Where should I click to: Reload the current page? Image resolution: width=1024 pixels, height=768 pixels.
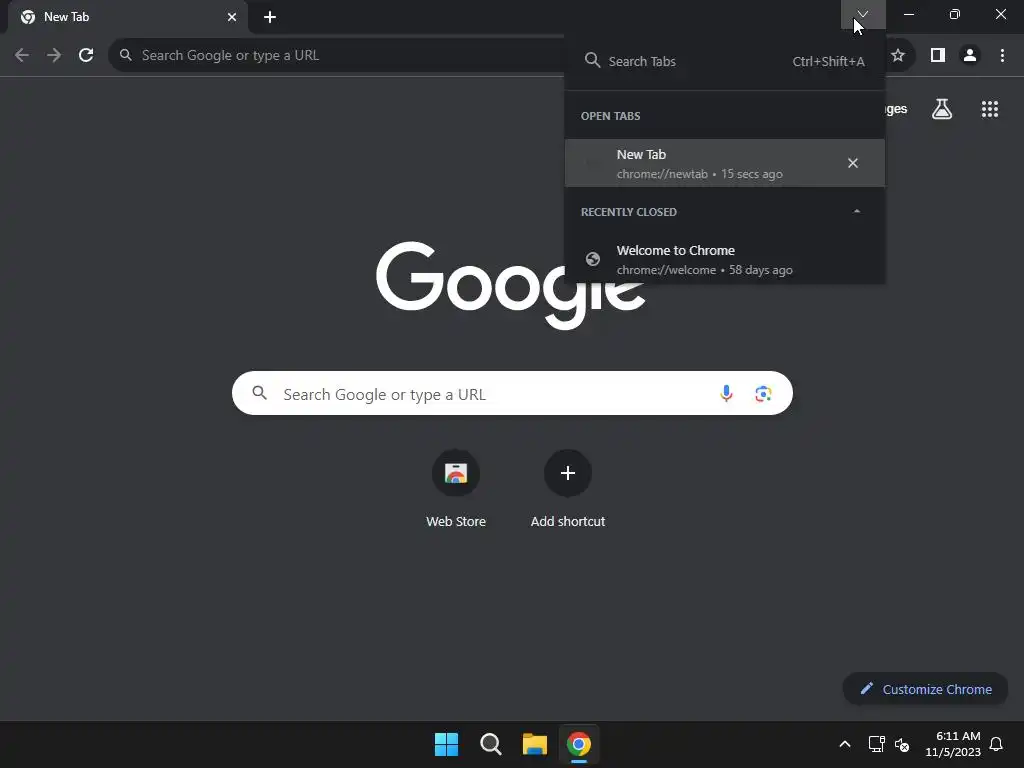(86, 56)
